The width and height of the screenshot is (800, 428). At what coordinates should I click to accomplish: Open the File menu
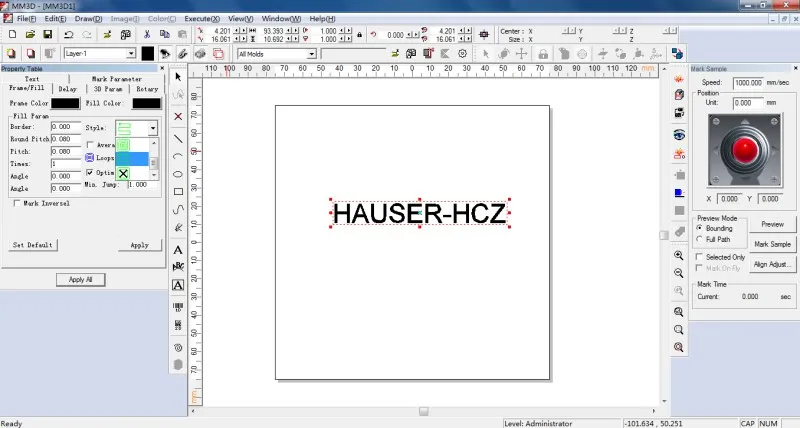[26, 18]
